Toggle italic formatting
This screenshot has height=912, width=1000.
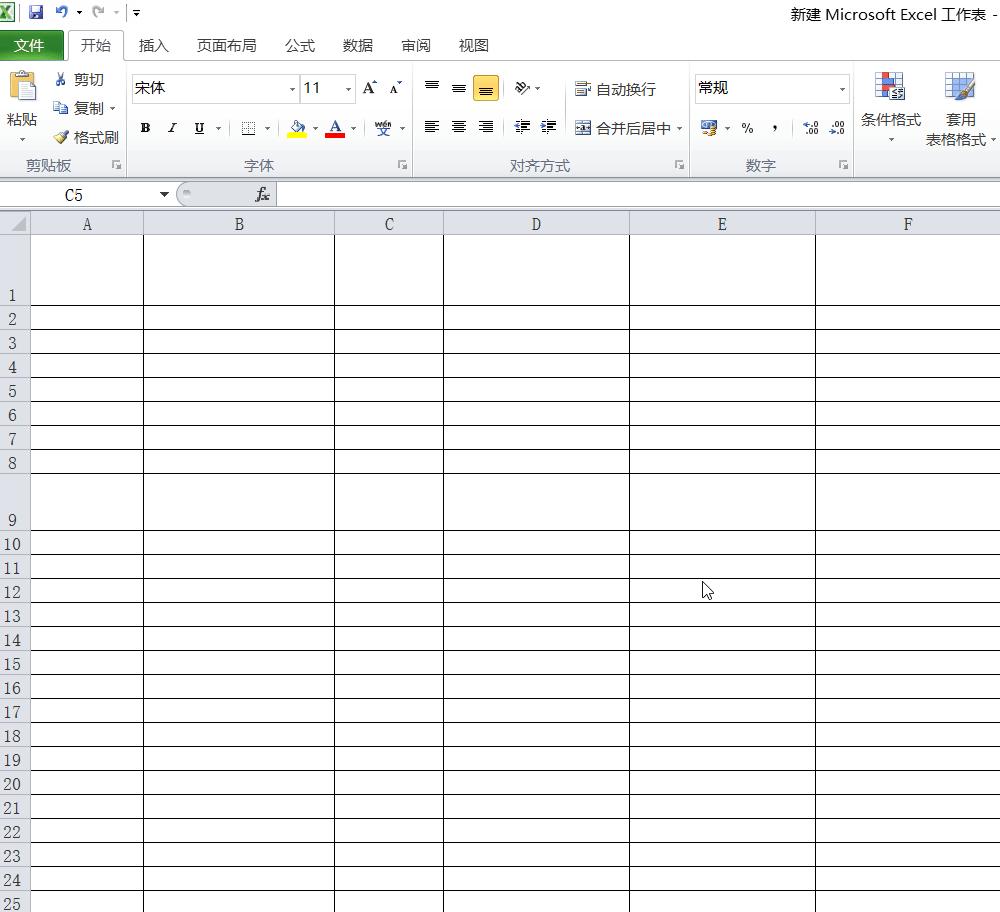171,128
